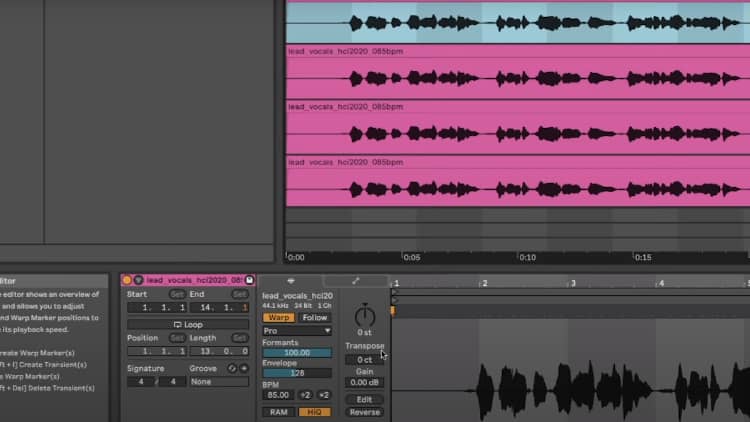
Task: Open the clip color chooser triangle
Action: 138,280
